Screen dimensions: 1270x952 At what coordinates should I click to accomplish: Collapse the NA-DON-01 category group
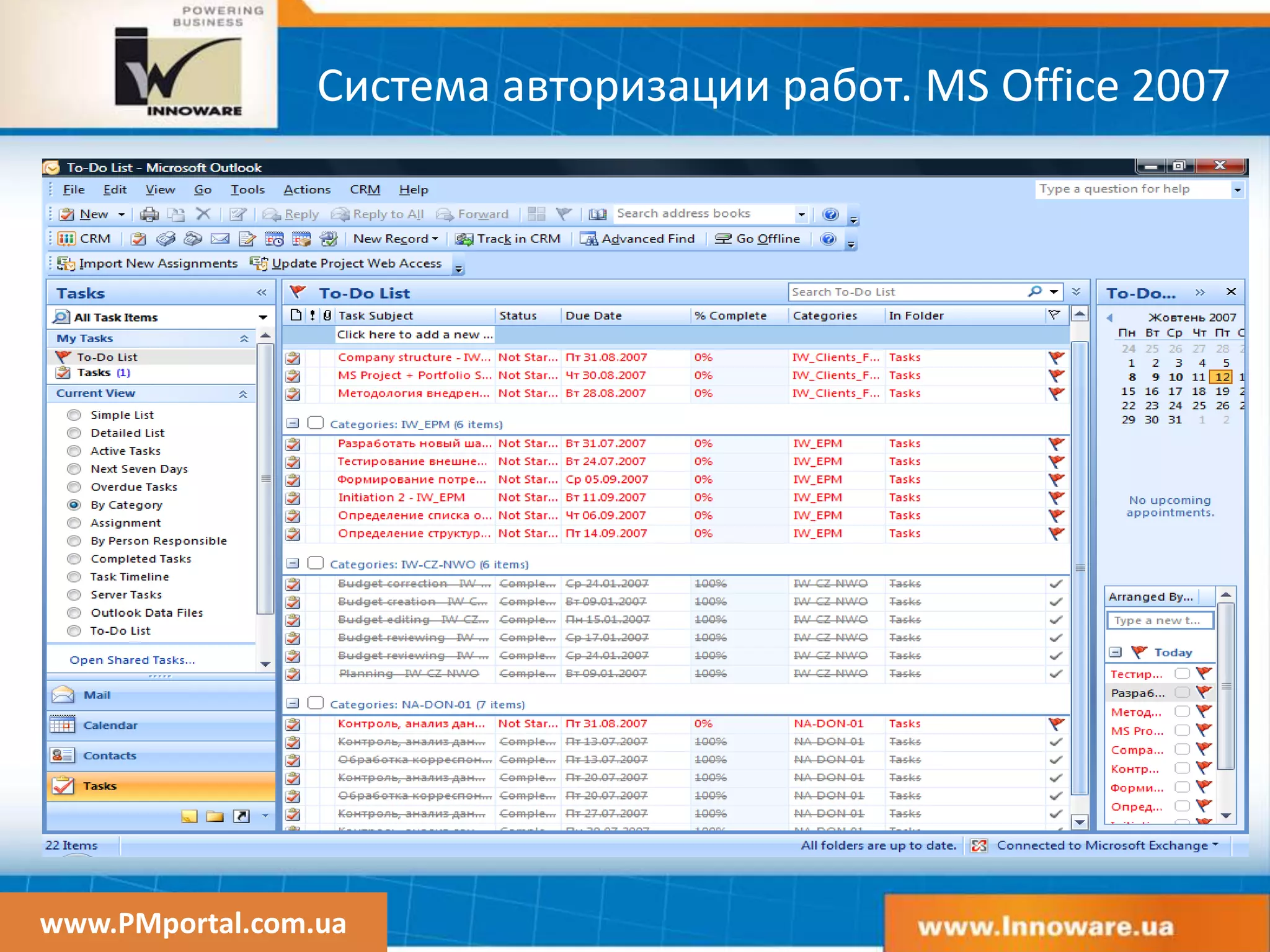(293, 704)
